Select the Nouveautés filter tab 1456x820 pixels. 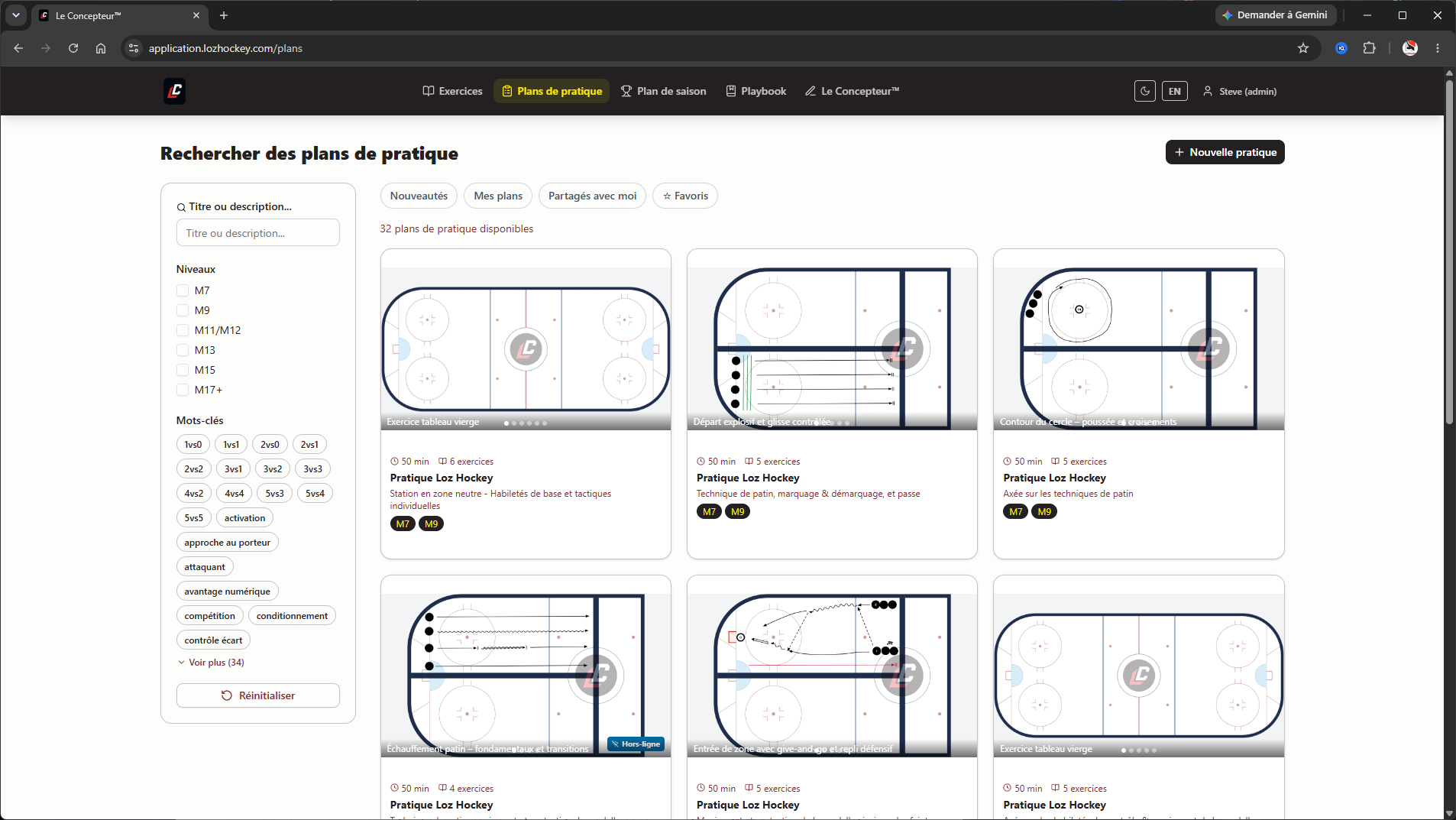point(419,196)
